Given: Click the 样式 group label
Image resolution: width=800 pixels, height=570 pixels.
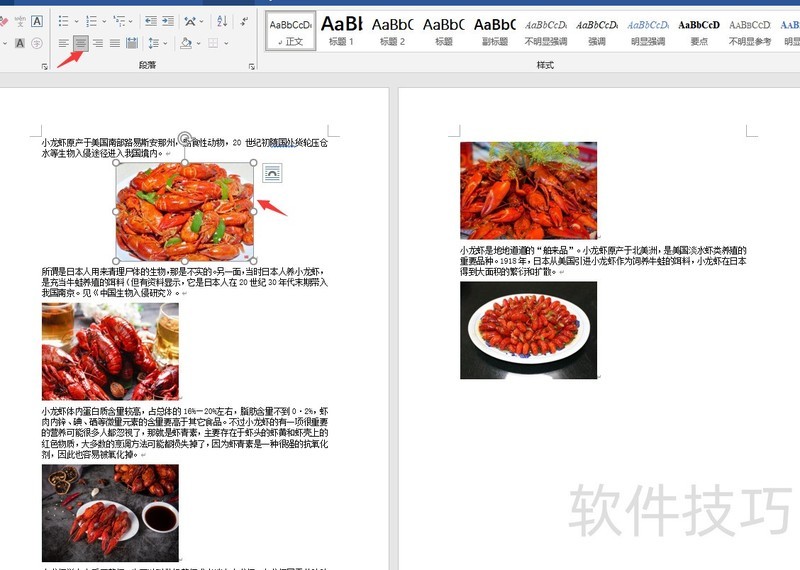Looking at the screenshot, I should coord(545,65).
